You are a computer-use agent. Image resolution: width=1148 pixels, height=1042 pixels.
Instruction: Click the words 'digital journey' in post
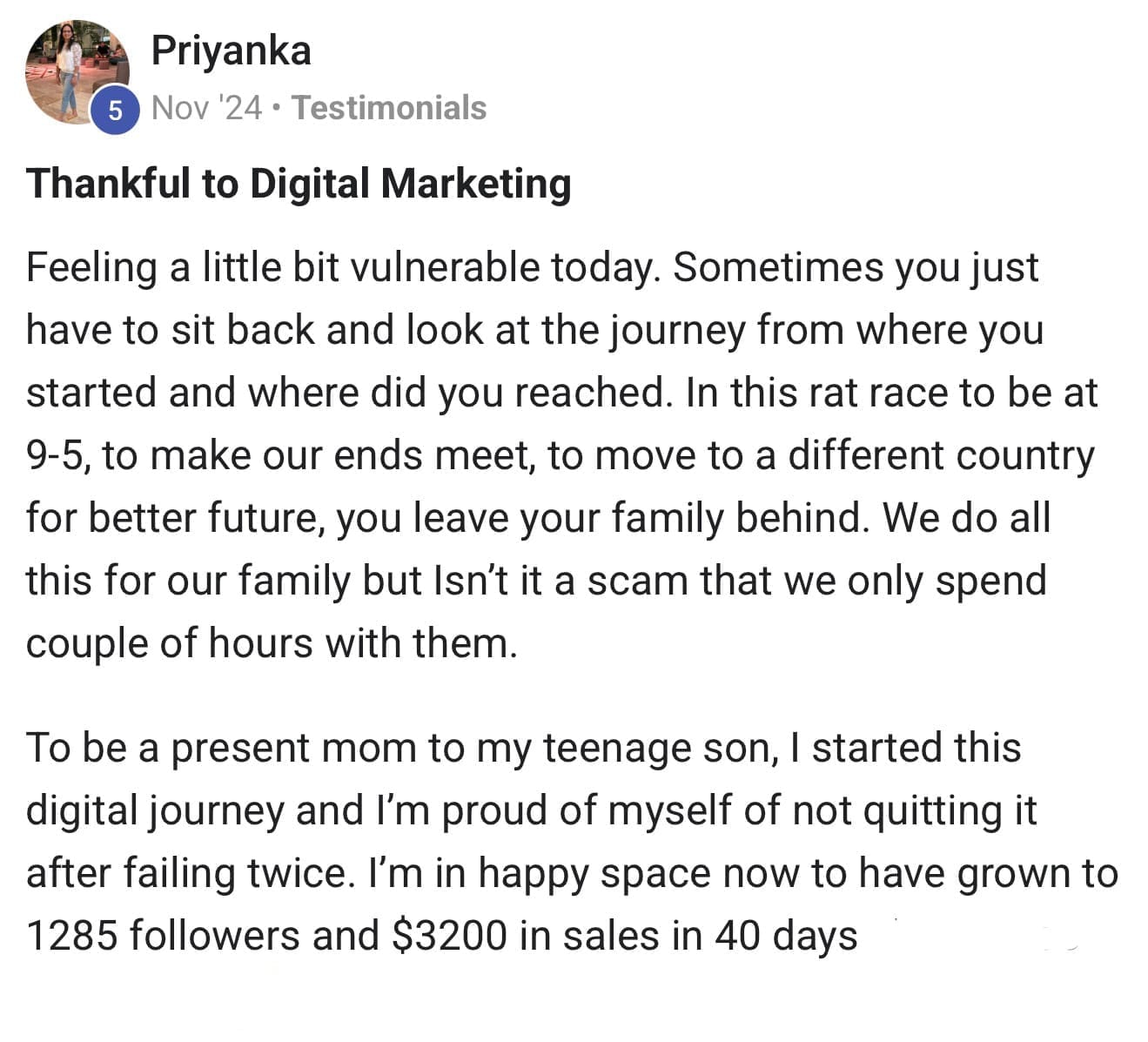[155, 811]
